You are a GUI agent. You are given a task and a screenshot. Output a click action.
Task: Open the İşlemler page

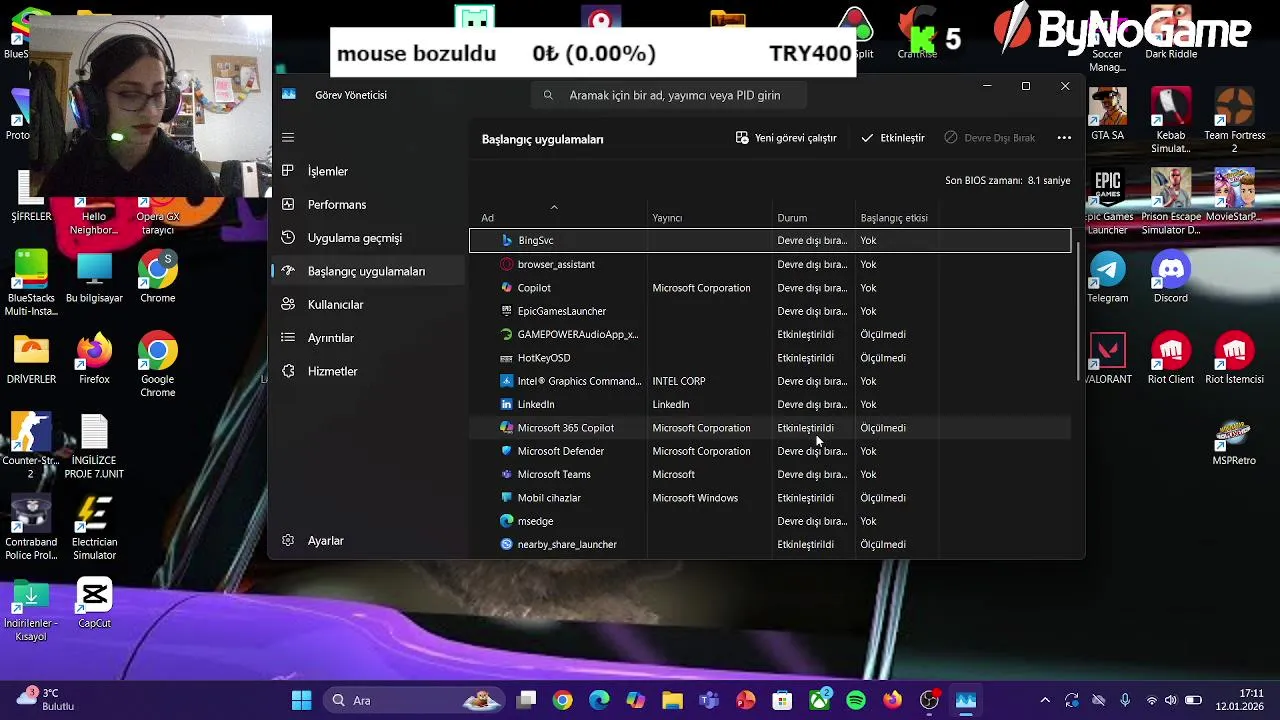368,171
